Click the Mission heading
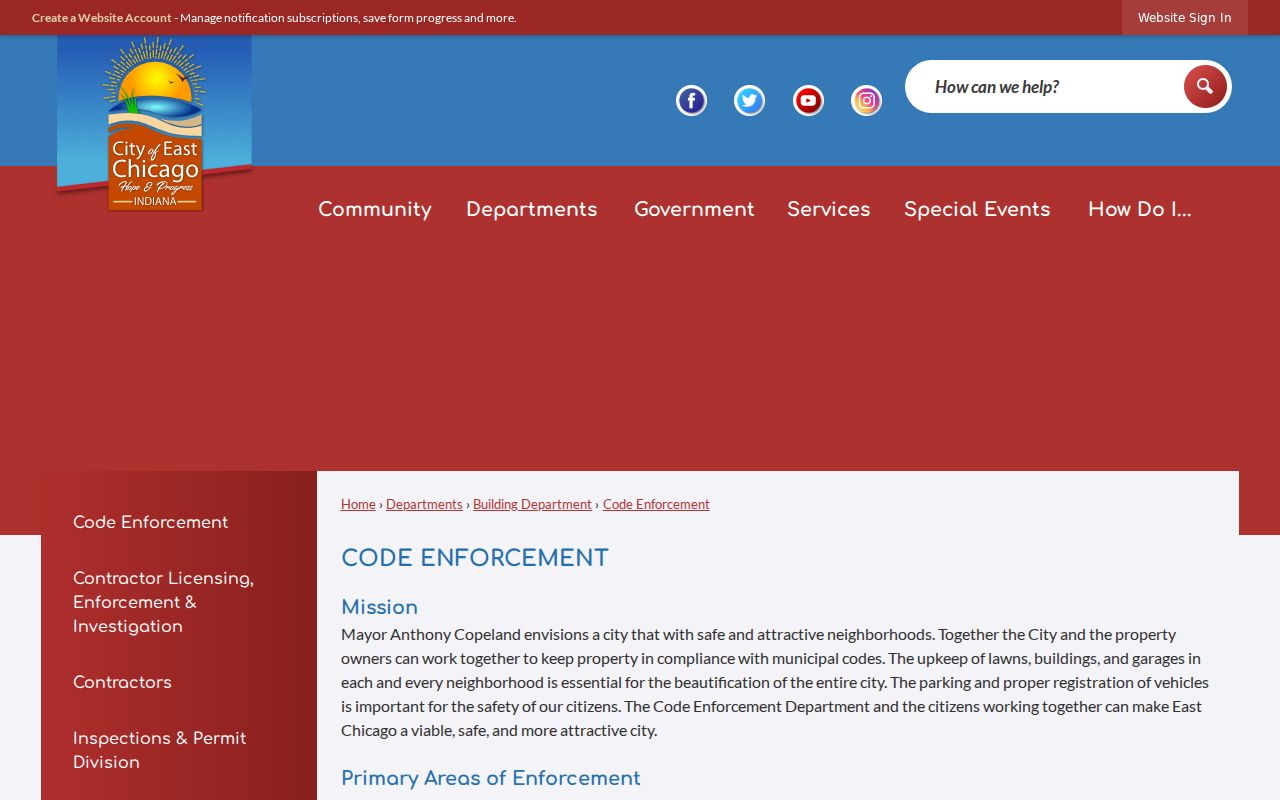This screenshot has width=1280, height=800. (380, 607)
